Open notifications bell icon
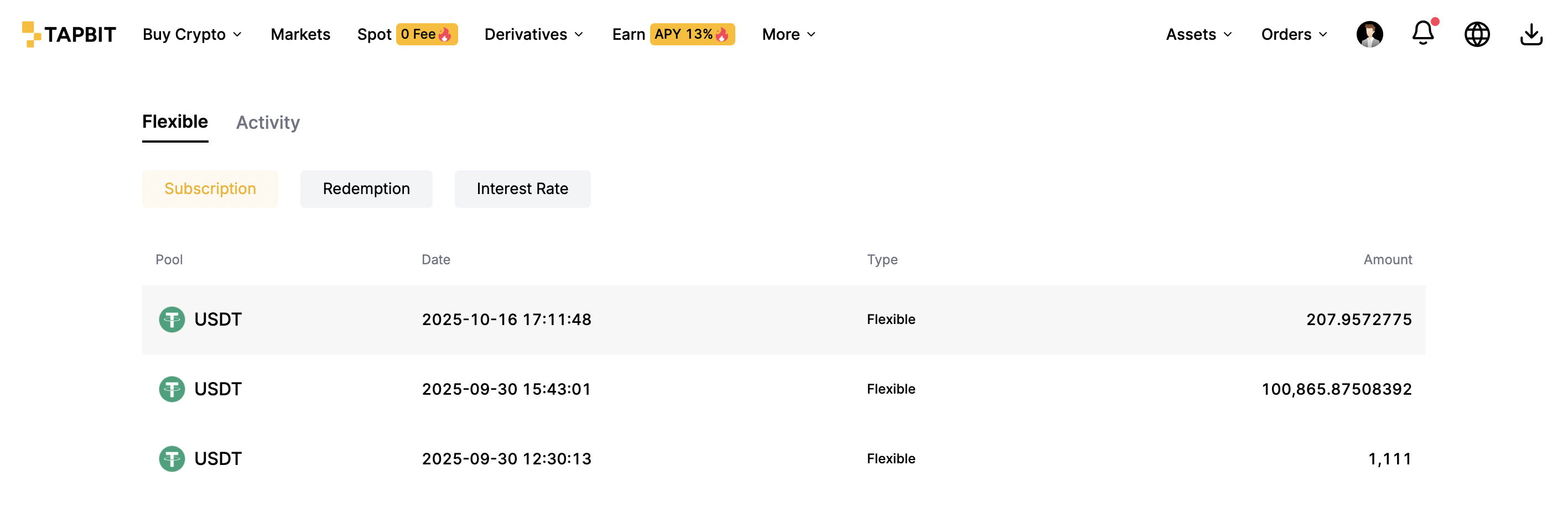Image resolution: width=1568 pixels, height=523 pixels. (x=1423, y=33)
